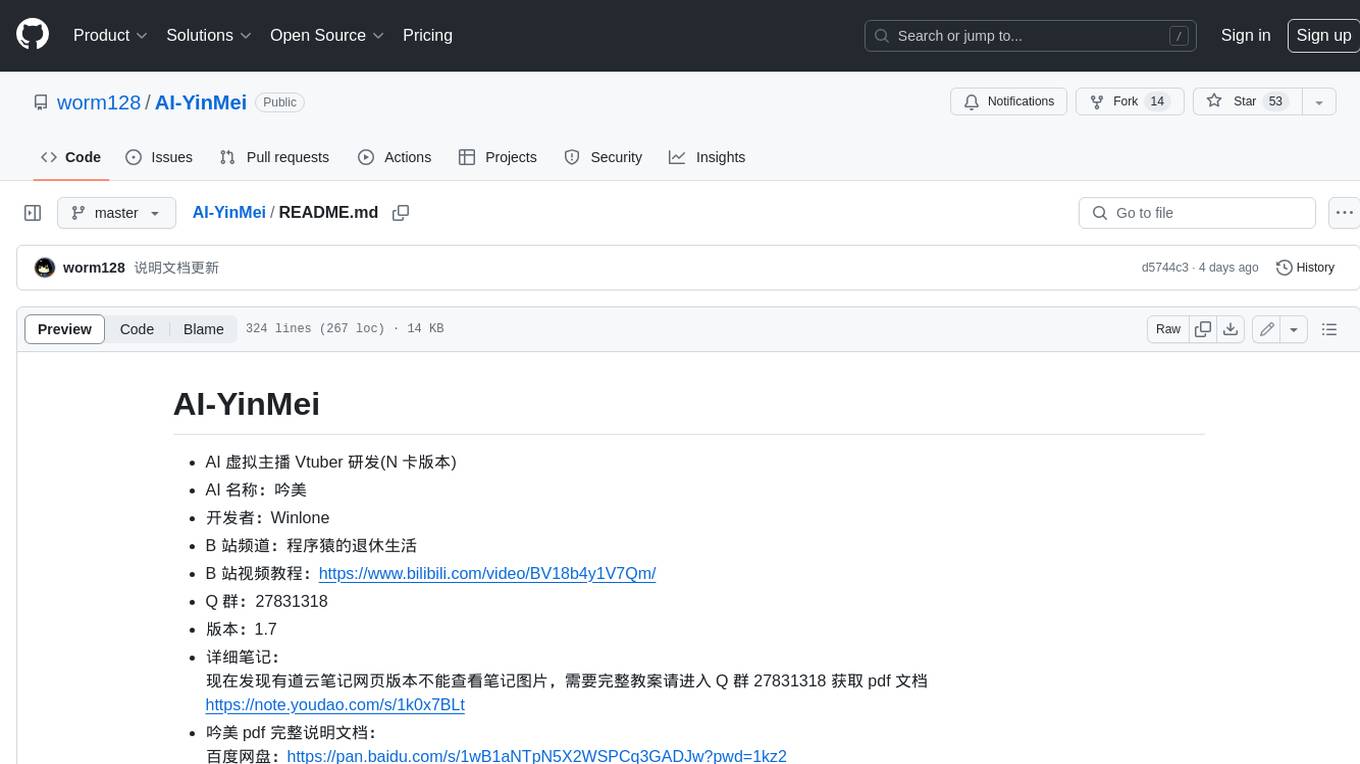Open the commit author worm128 link

(94, 268)
